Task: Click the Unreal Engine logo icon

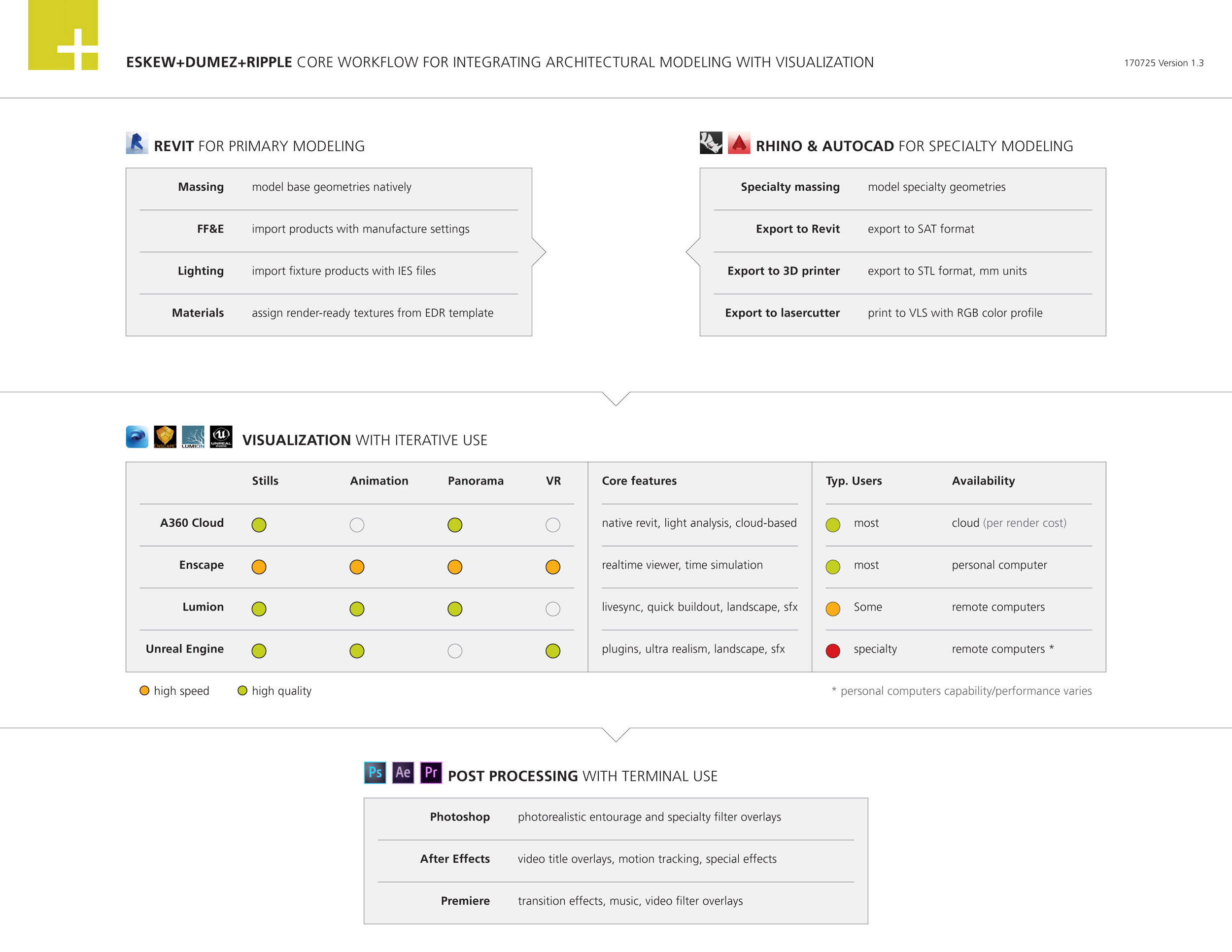Action: pyautogui.click(x=221, y=437)
